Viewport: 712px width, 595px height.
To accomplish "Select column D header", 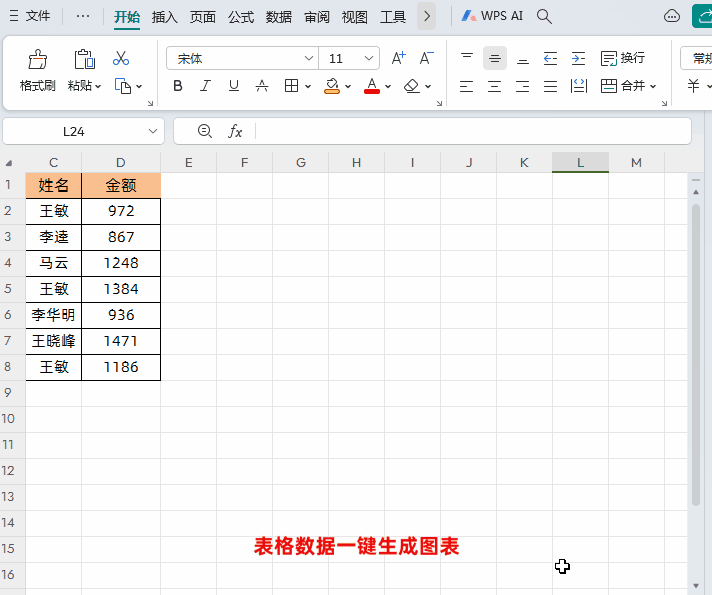I will click(x=121, y=163).
